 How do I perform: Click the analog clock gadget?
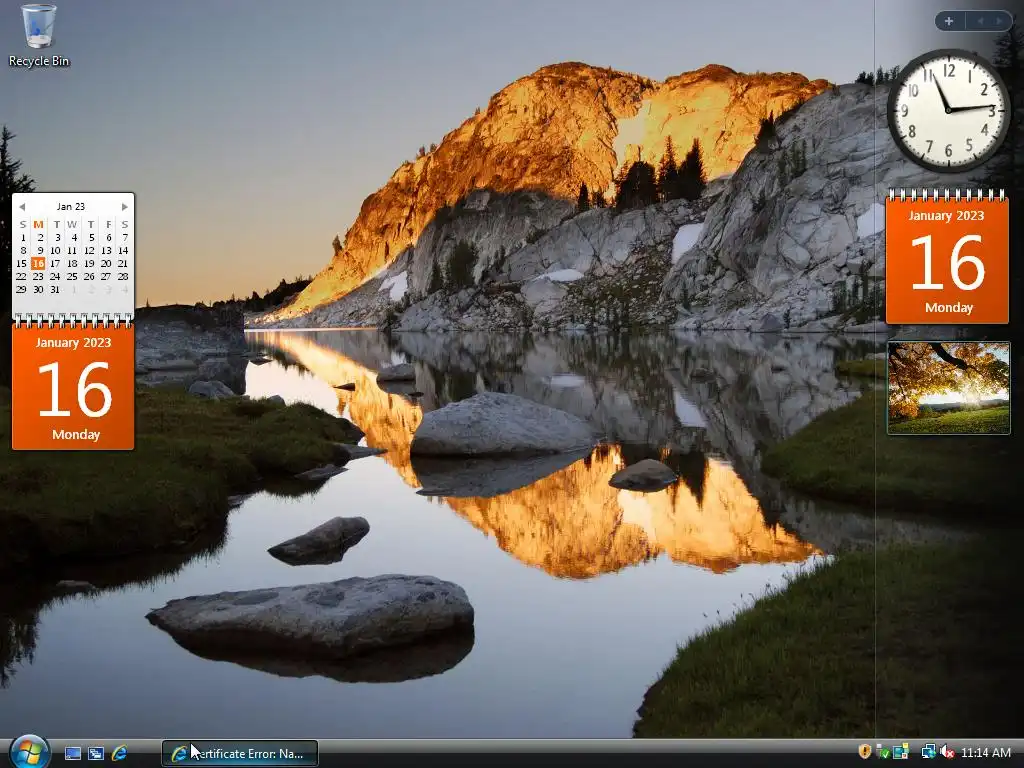[948, 110]
